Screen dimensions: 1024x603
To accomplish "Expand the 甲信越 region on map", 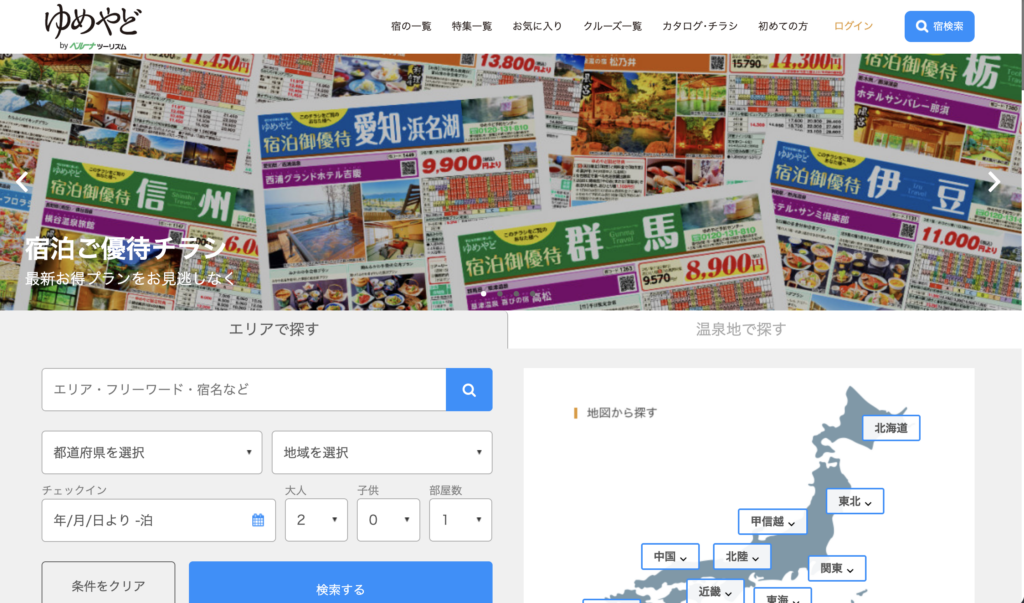I will (773, 522).
